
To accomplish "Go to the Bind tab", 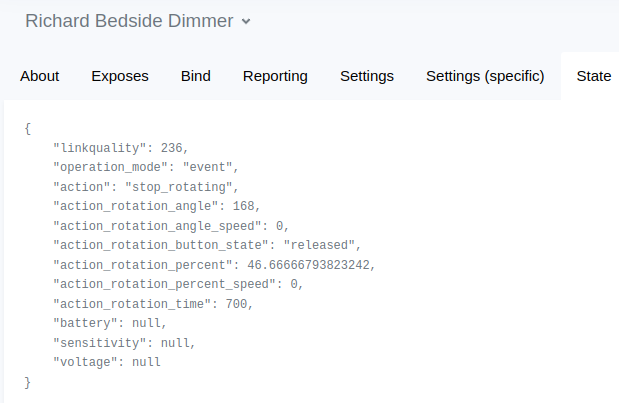I will tap(196, 76).
